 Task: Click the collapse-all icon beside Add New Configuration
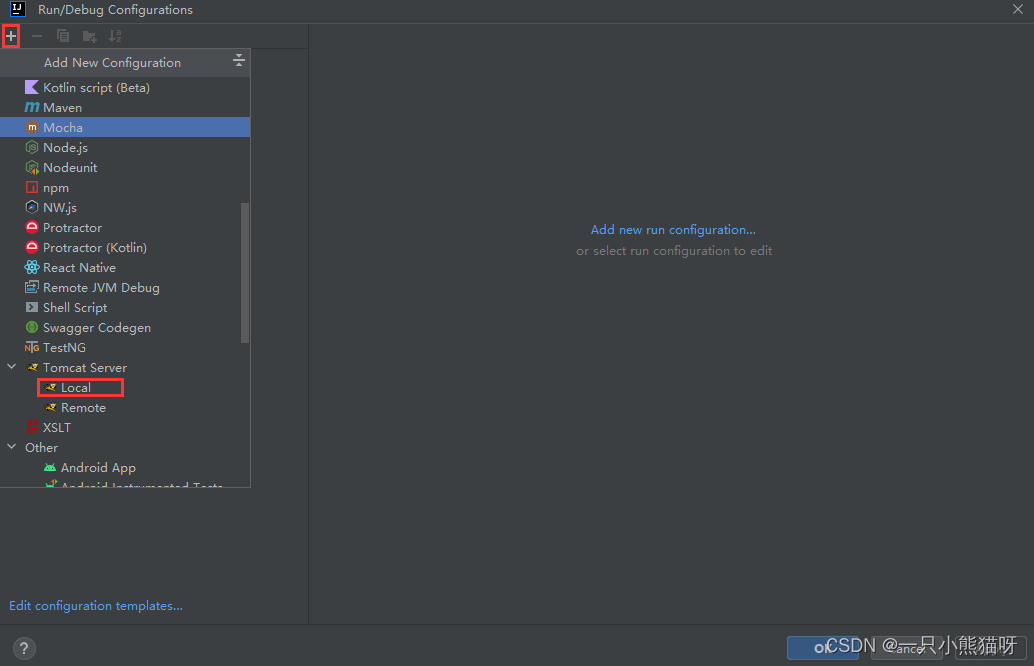pos(239,61)
